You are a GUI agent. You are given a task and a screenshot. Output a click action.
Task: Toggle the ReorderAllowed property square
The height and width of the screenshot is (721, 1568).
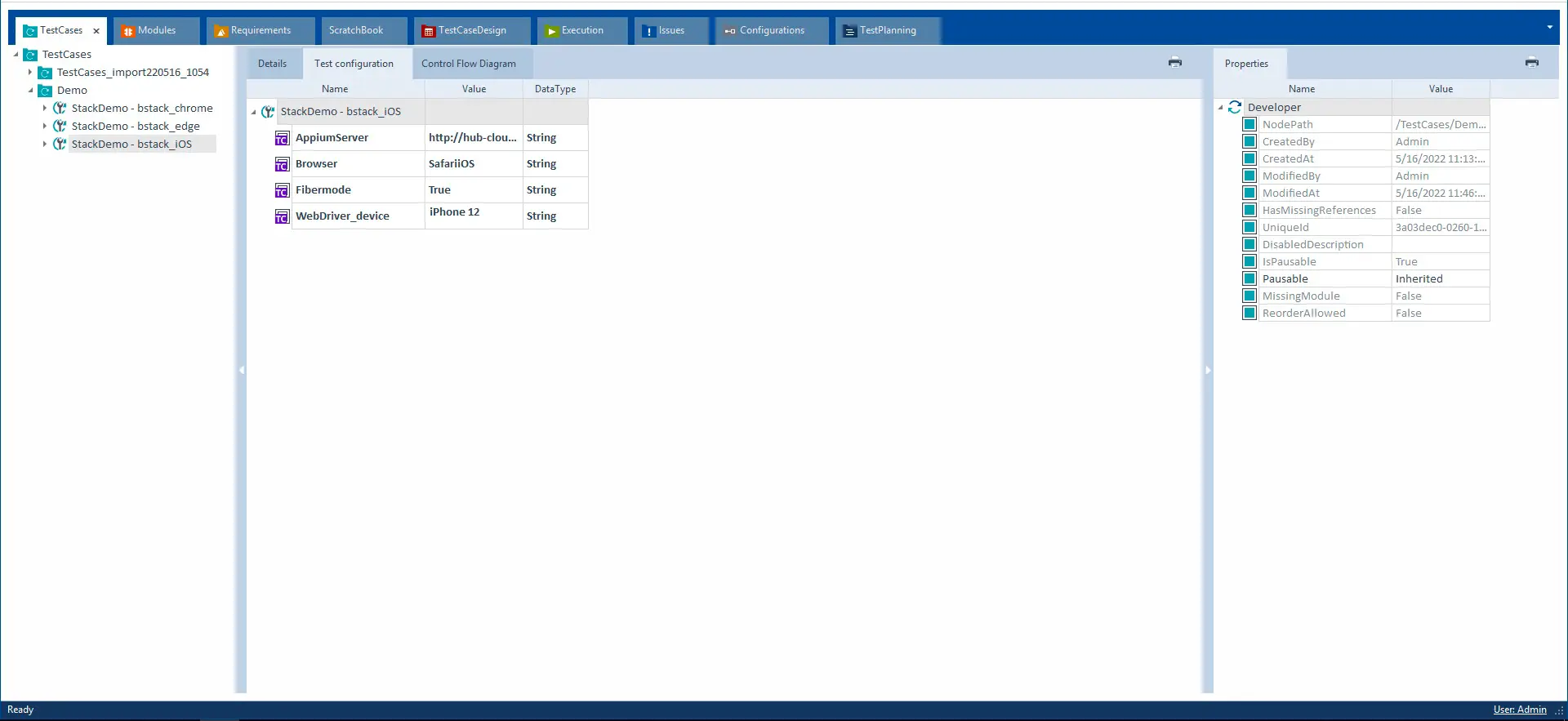click(1249, 313)
